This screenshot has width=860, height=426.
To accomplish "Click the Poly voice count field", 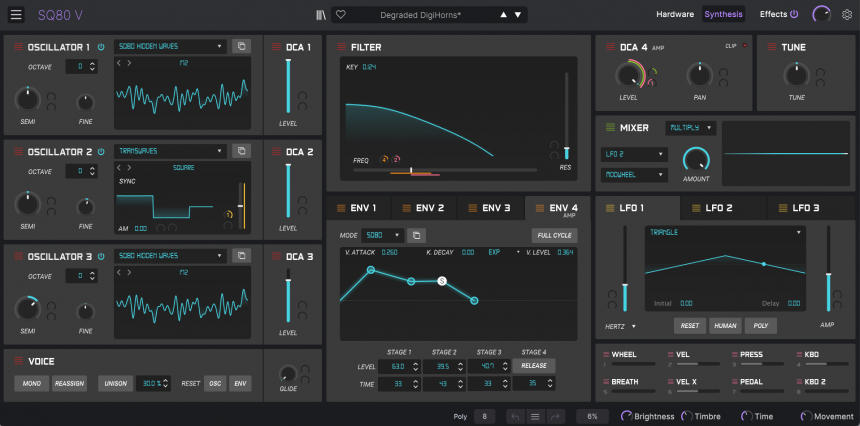I will 484,417.
